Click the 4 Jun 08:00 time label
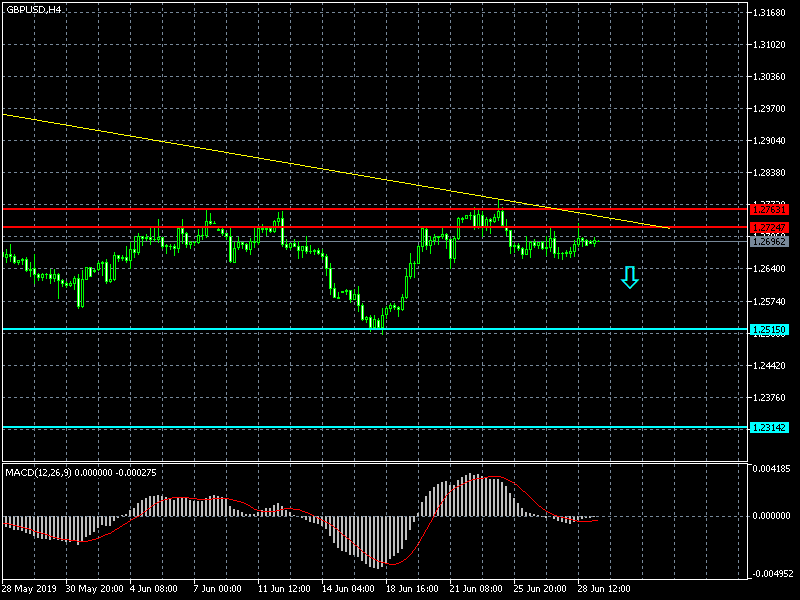This screenshot has height=600, width=800. tap(154, 589)
